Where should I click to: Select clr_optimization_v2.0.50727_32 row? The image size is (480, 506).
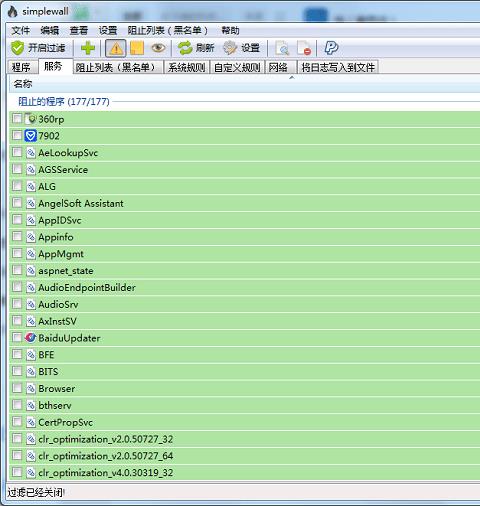pyautogui.click(x=245, y=439)
